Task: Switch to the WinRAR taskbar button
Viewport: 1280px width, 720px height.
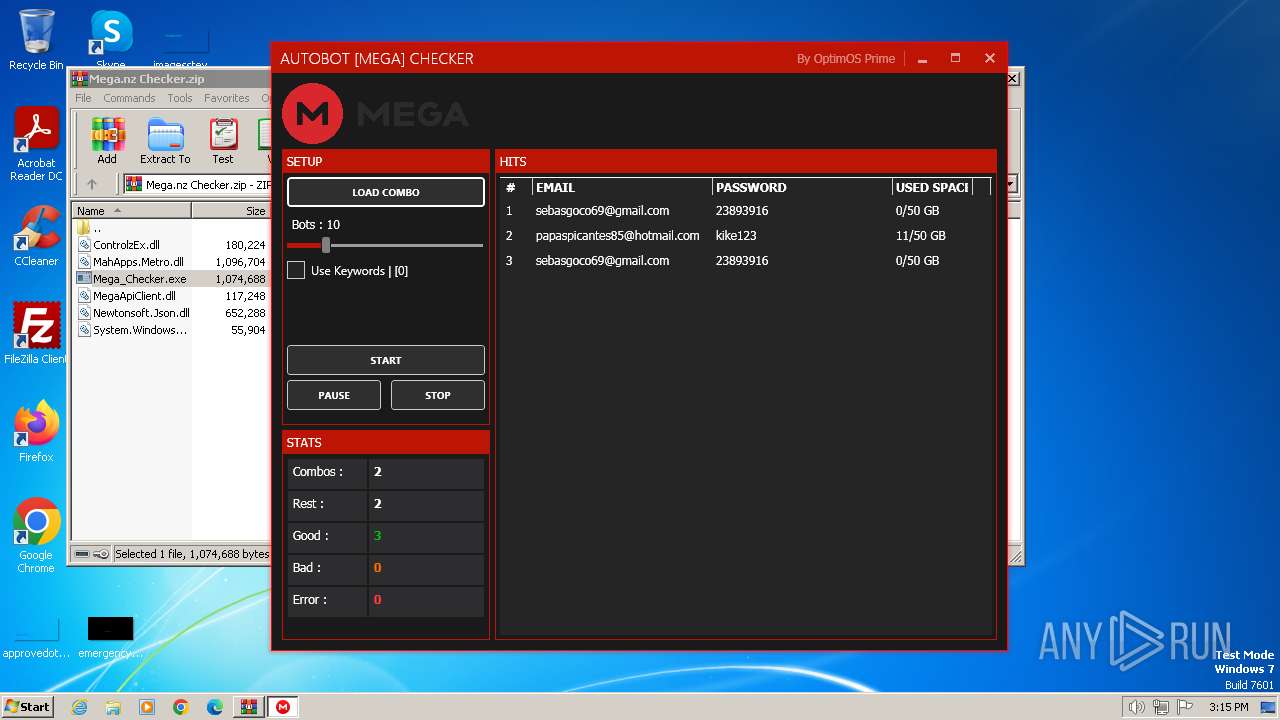Action: [248, 707]
